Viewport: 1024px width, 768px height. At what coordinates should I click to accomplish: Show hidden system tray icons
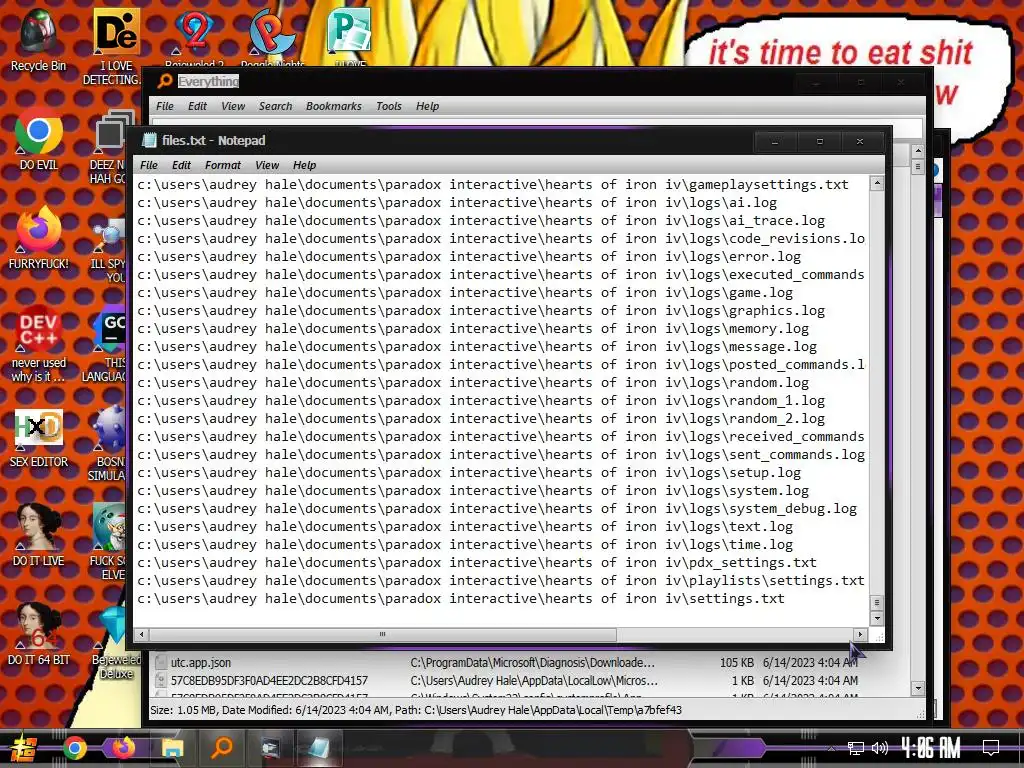click(831, 748)
